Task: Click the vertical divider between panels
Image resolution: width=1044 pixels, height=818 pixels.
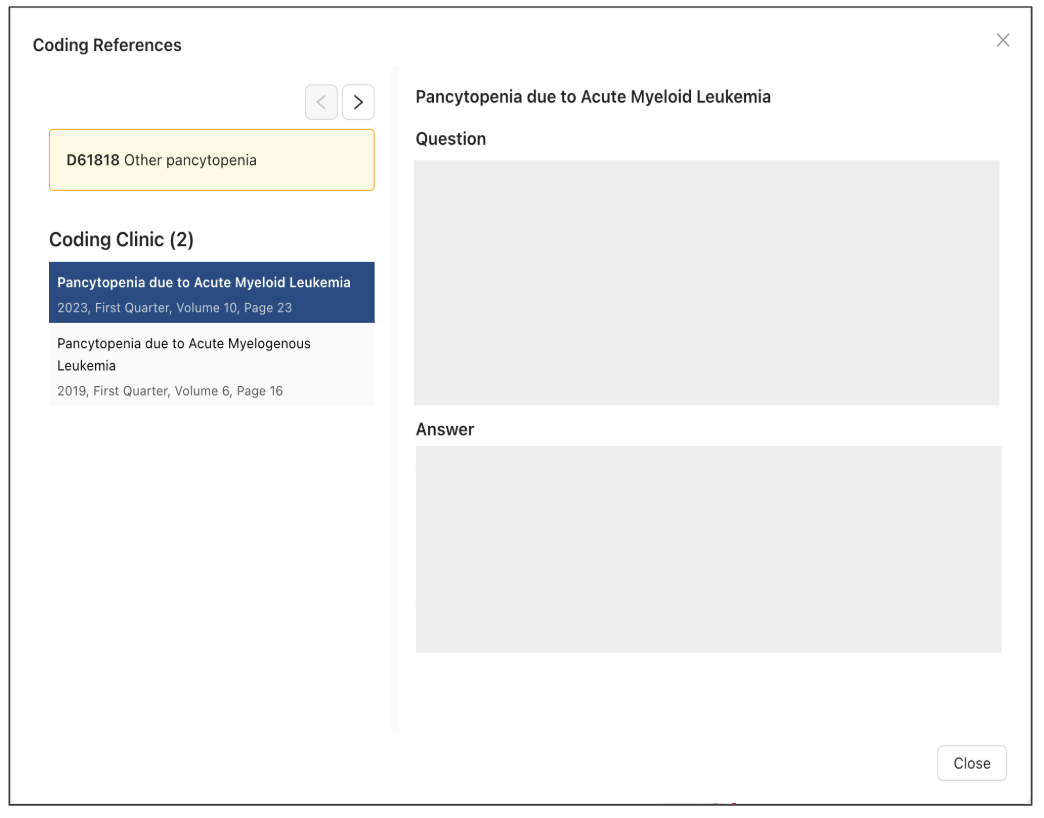Action: point(396,400)
